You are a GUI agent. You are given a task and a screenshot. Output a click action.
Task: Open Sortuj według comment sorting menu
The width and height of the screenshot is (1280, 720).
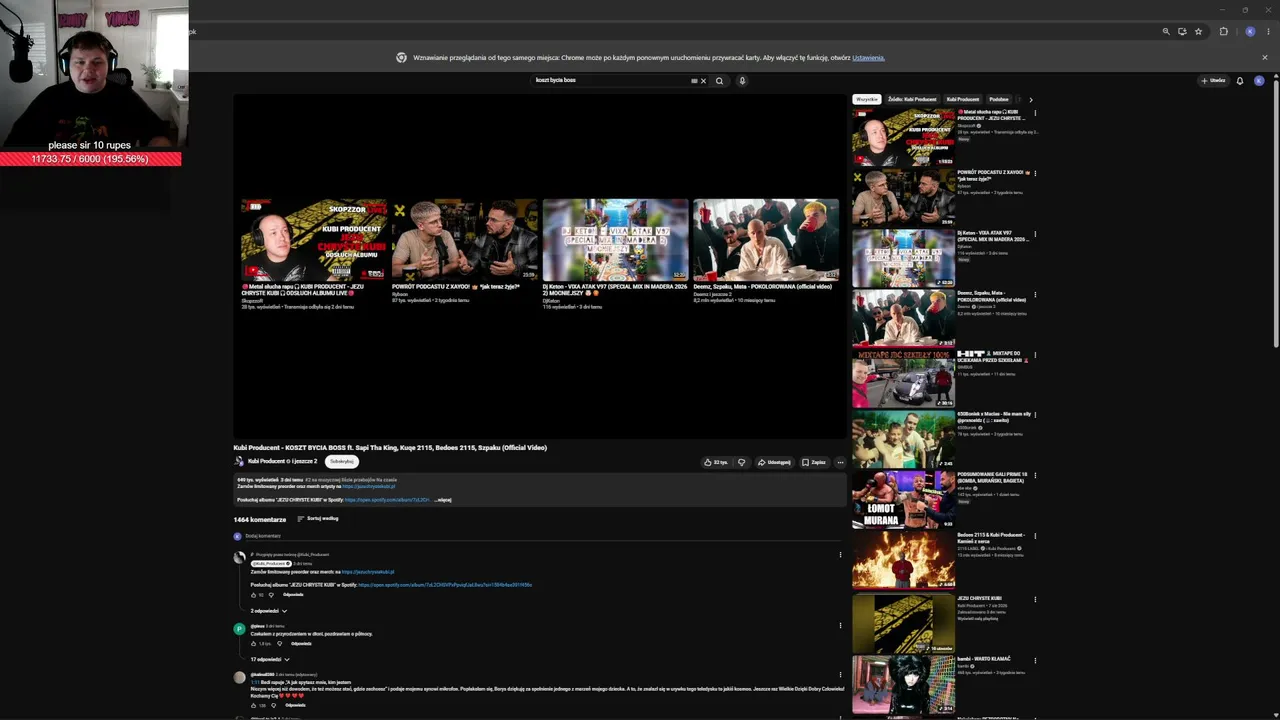[318, 519]
